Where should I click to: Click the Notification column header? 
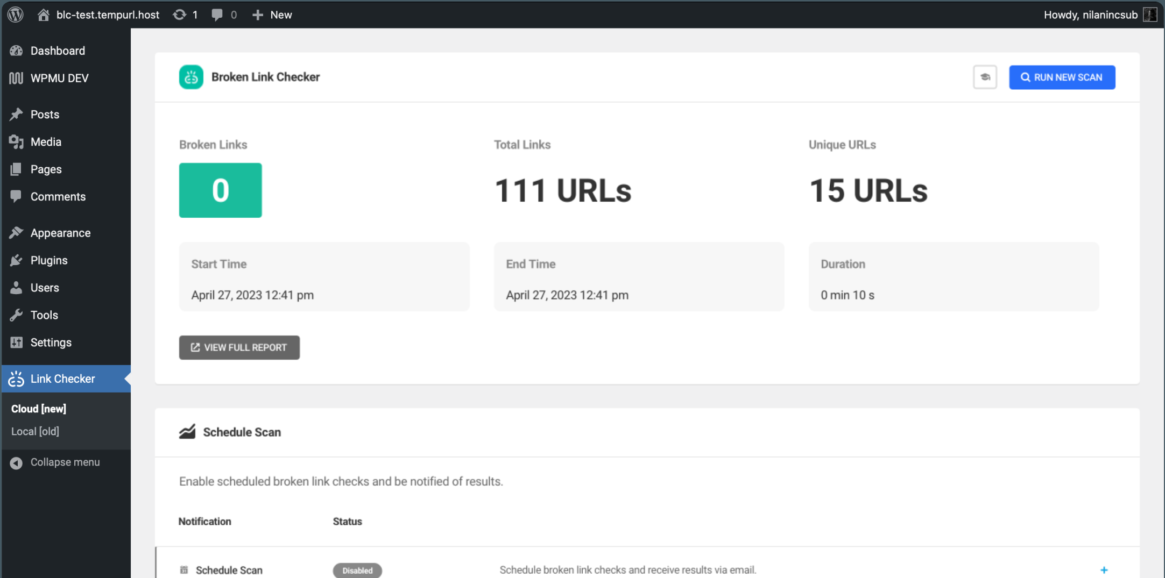[x=205, y=522]
